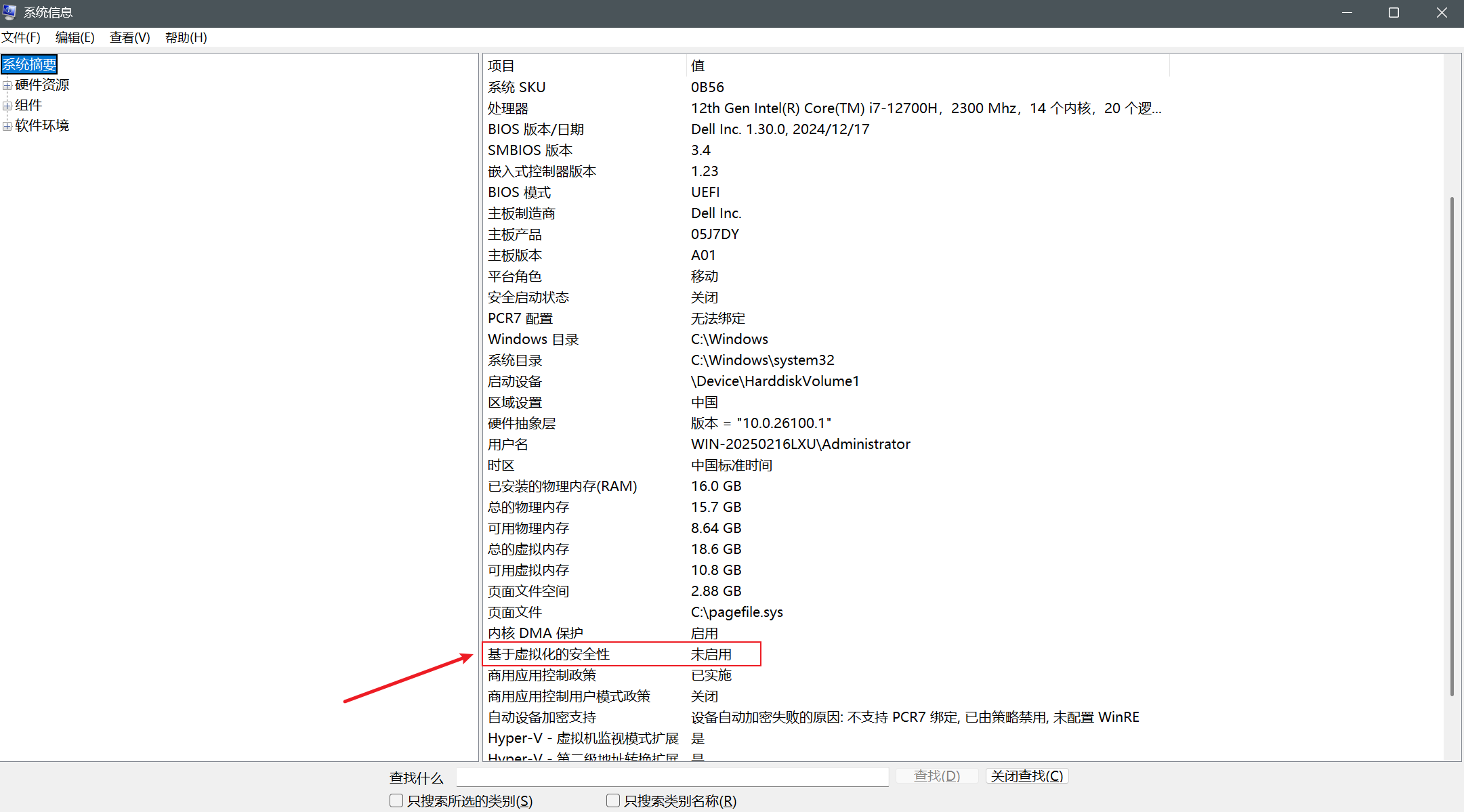The height and width of the screenshot is (812, 1464).
Task: Expand the 硬件资源 tree node
Action: pos(7,85)
